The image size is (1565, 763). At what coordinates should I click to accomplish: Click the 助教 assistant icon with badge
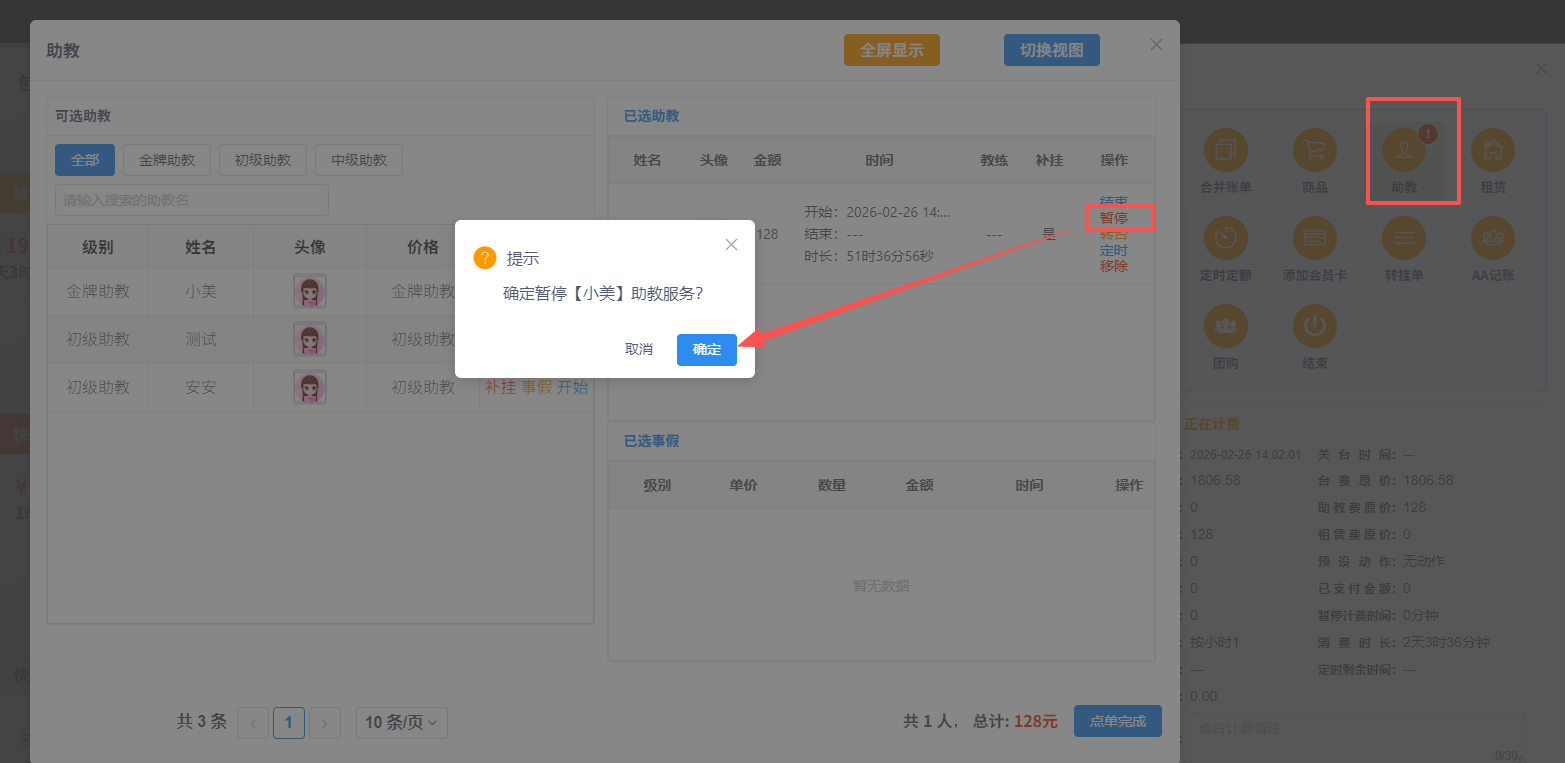1404,151
